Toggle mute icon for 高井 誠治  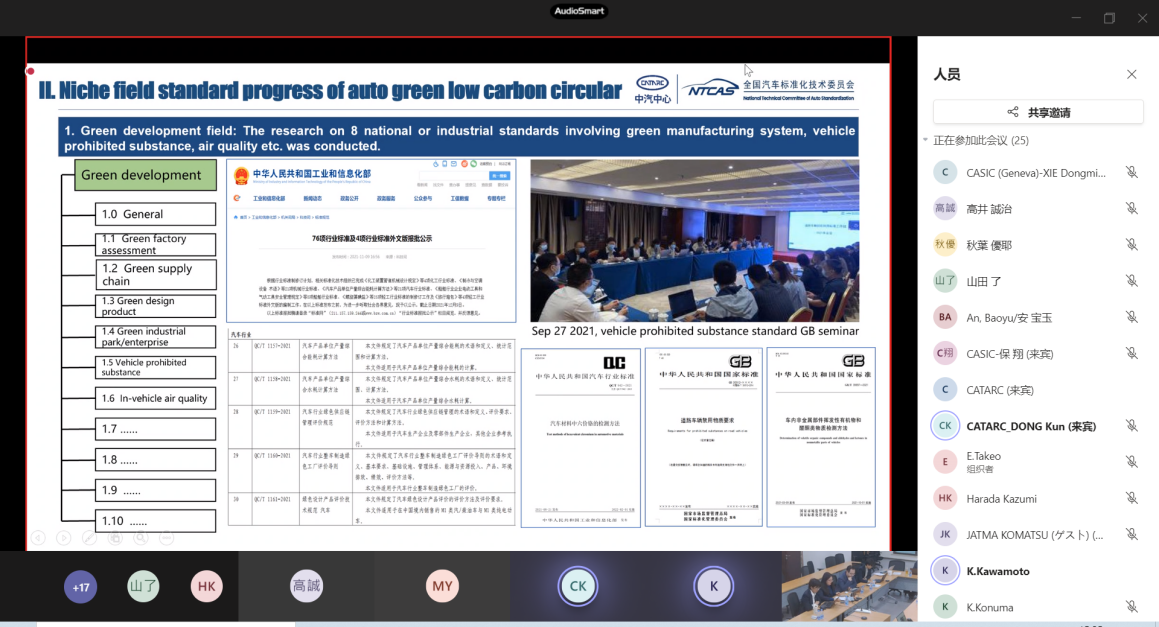[x=1131, y=208]
